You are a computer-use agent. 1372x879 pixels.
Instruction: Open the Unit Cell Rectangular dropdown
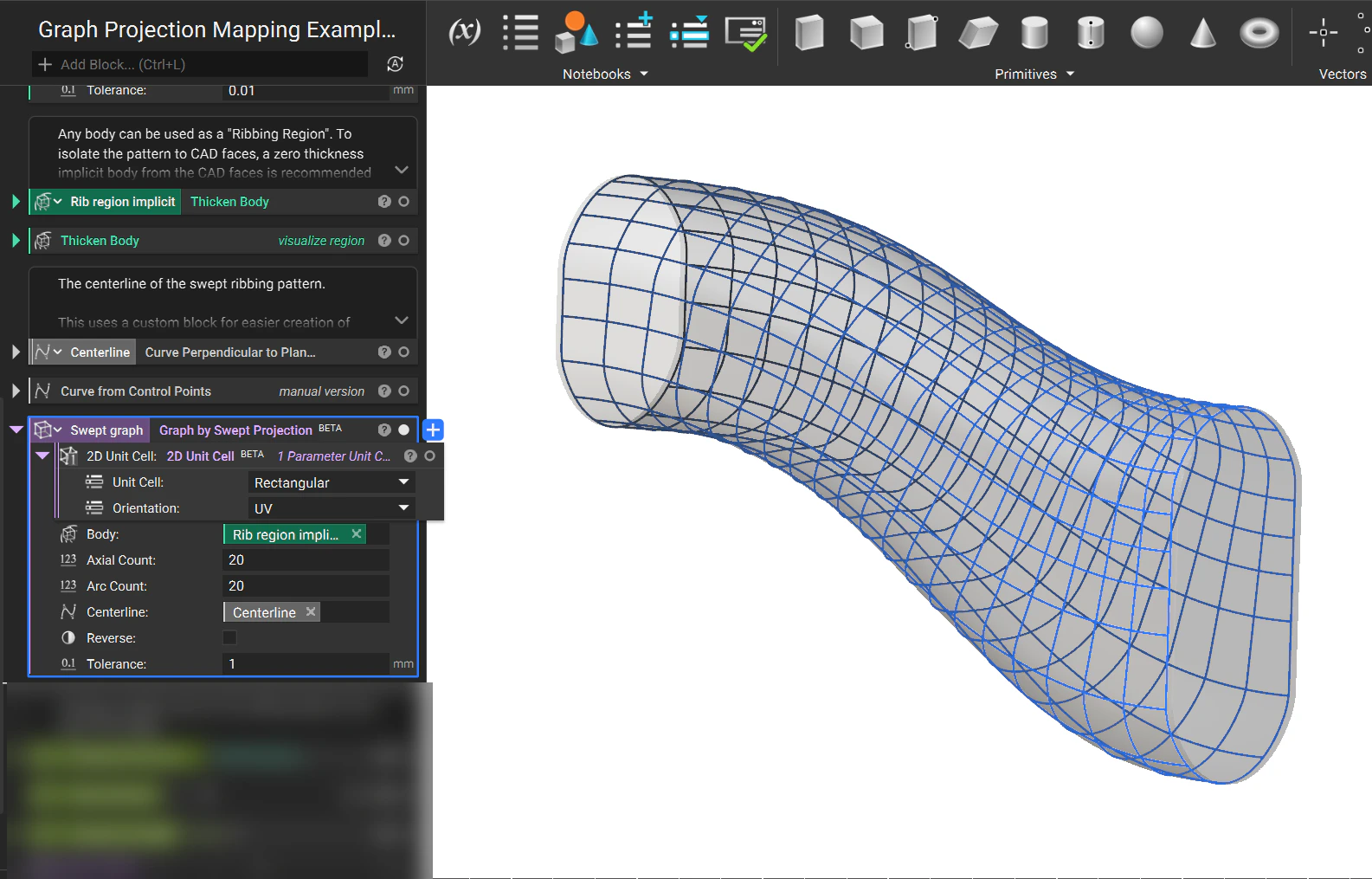click(331, 482)
